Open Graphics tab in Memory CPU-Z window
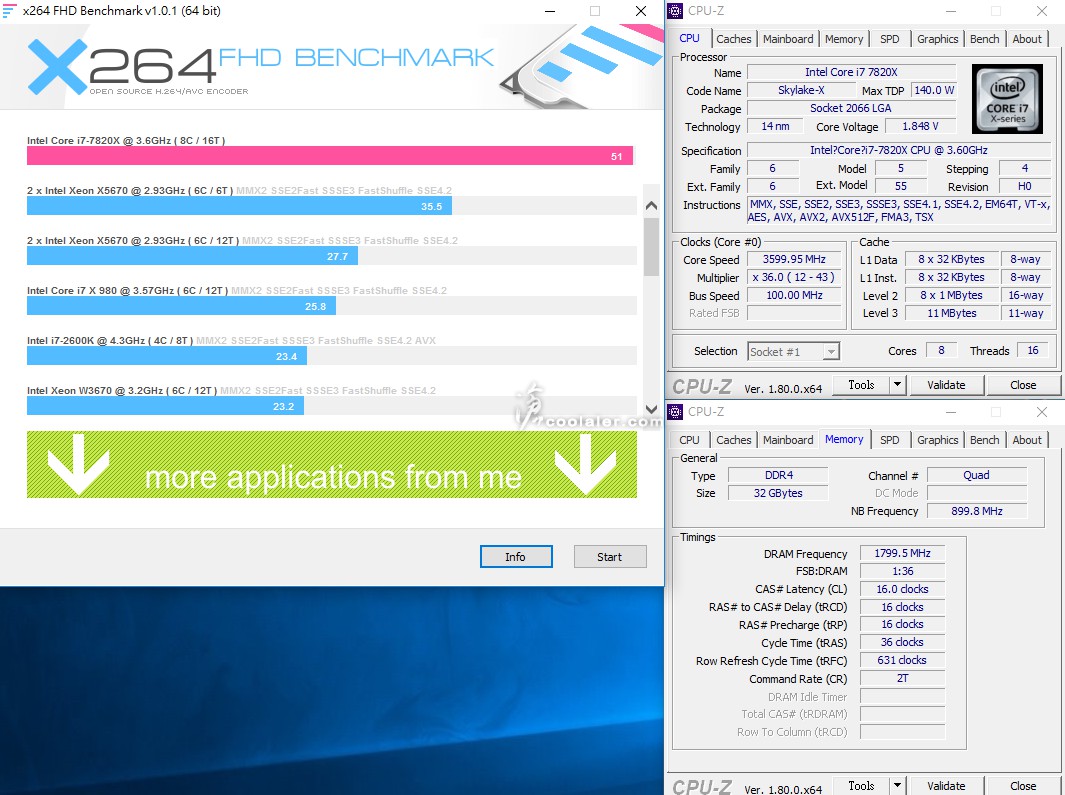 (x=937, y=440)
